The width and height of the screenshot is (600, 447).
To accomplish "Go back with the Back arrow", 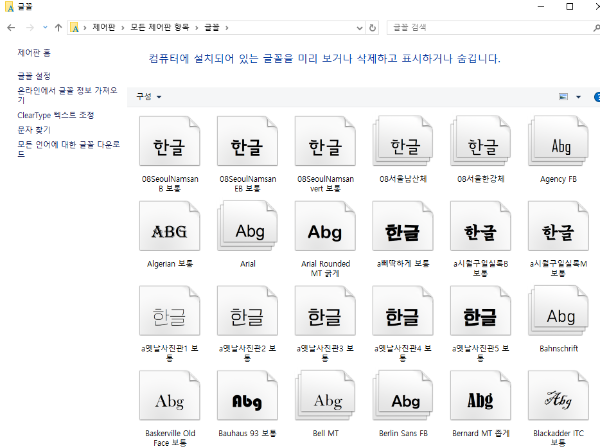I will tap(11, 28).
